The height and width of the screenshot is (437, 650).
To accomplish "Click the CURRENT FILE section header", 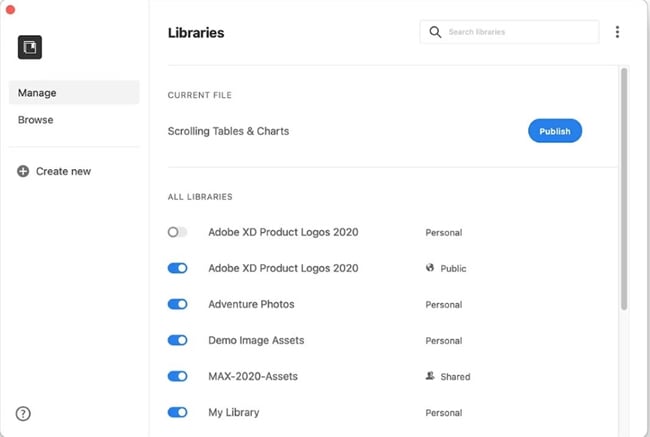I will [199, 95].
